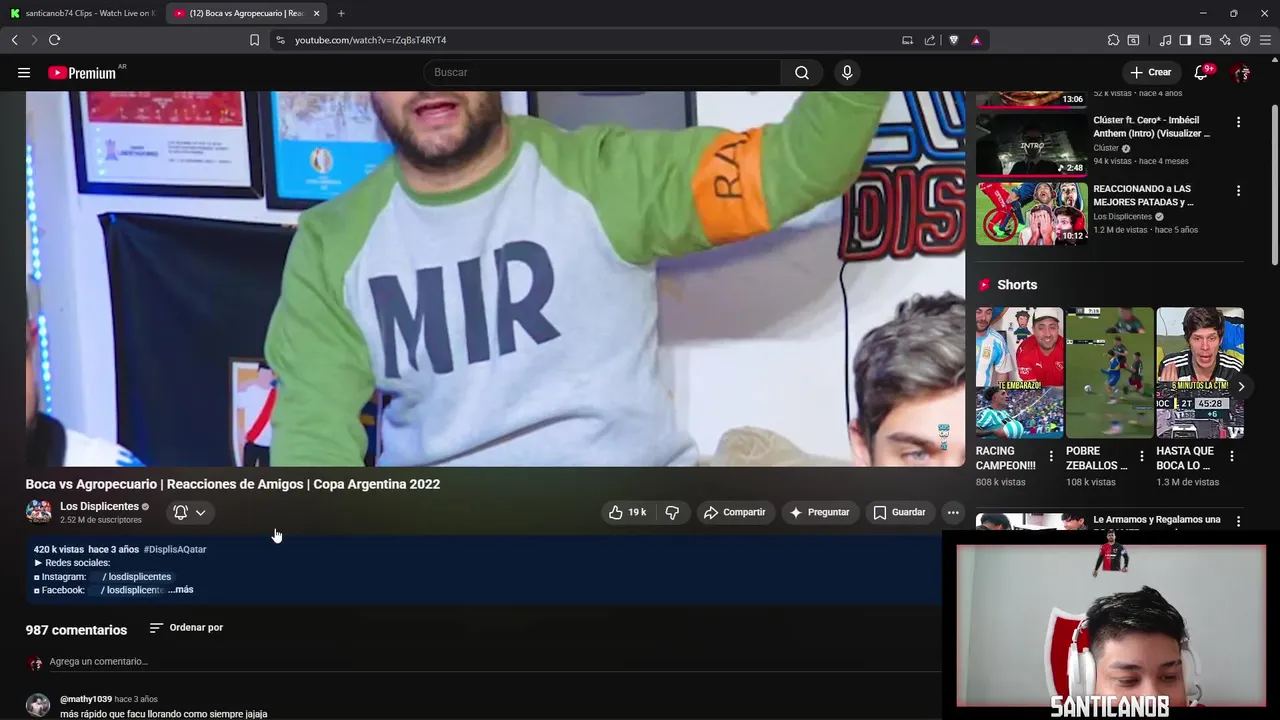The height and width of the screenshot is (720, 1280).
Task: Show next Shorts with the right arrow
Action: [x=1241, y=386]
